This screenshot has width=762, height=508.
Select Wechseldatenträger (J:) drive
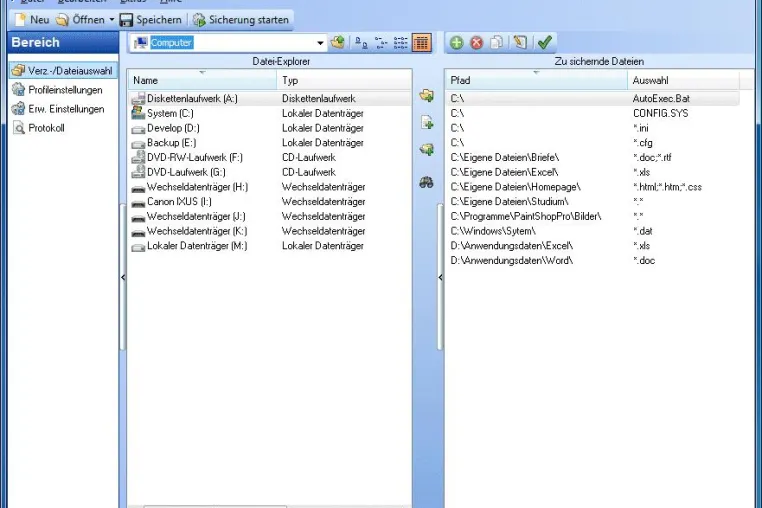[270, 216]
